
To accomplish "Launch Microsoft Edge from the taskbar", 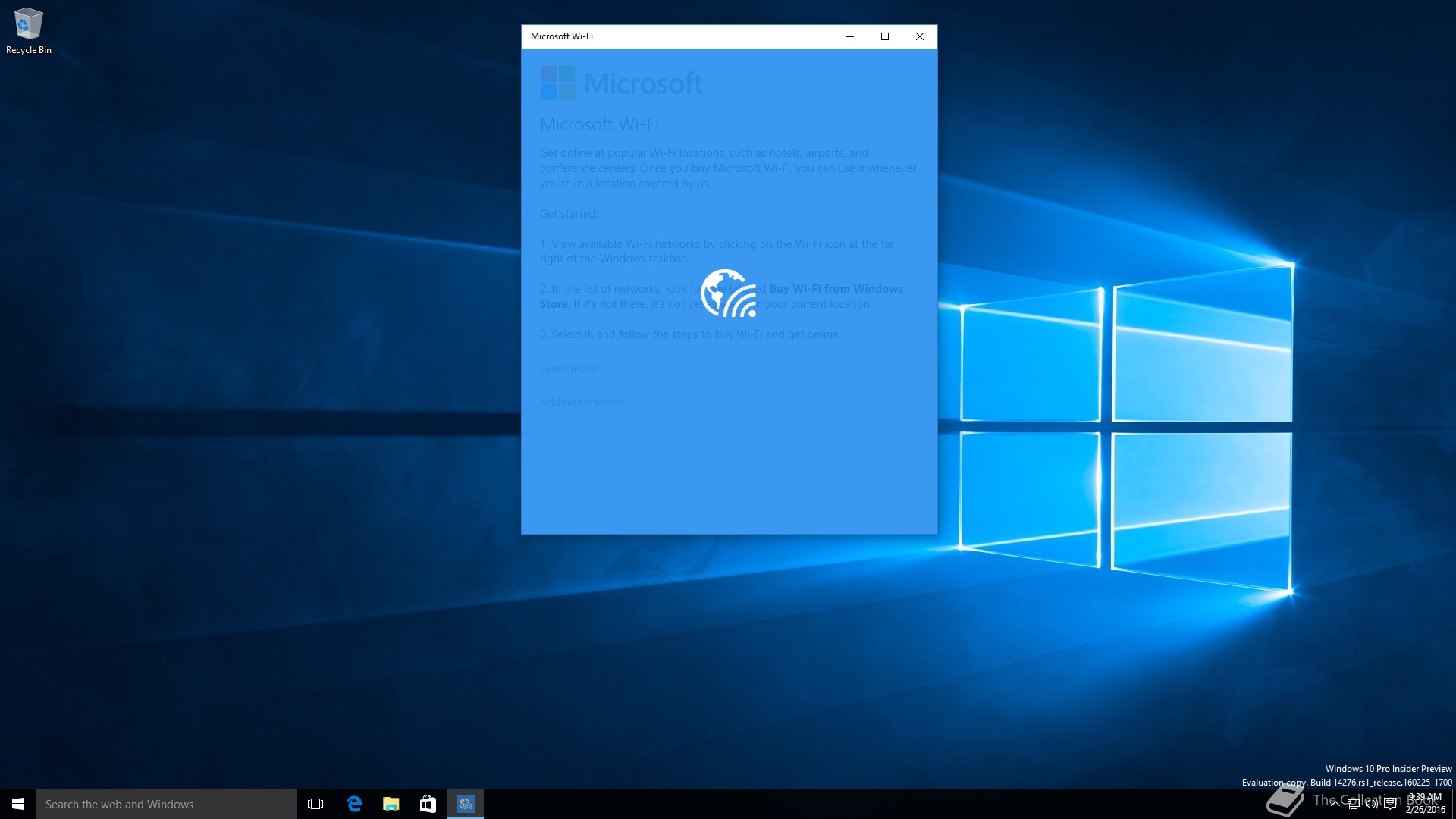I will tap(353, 804).
